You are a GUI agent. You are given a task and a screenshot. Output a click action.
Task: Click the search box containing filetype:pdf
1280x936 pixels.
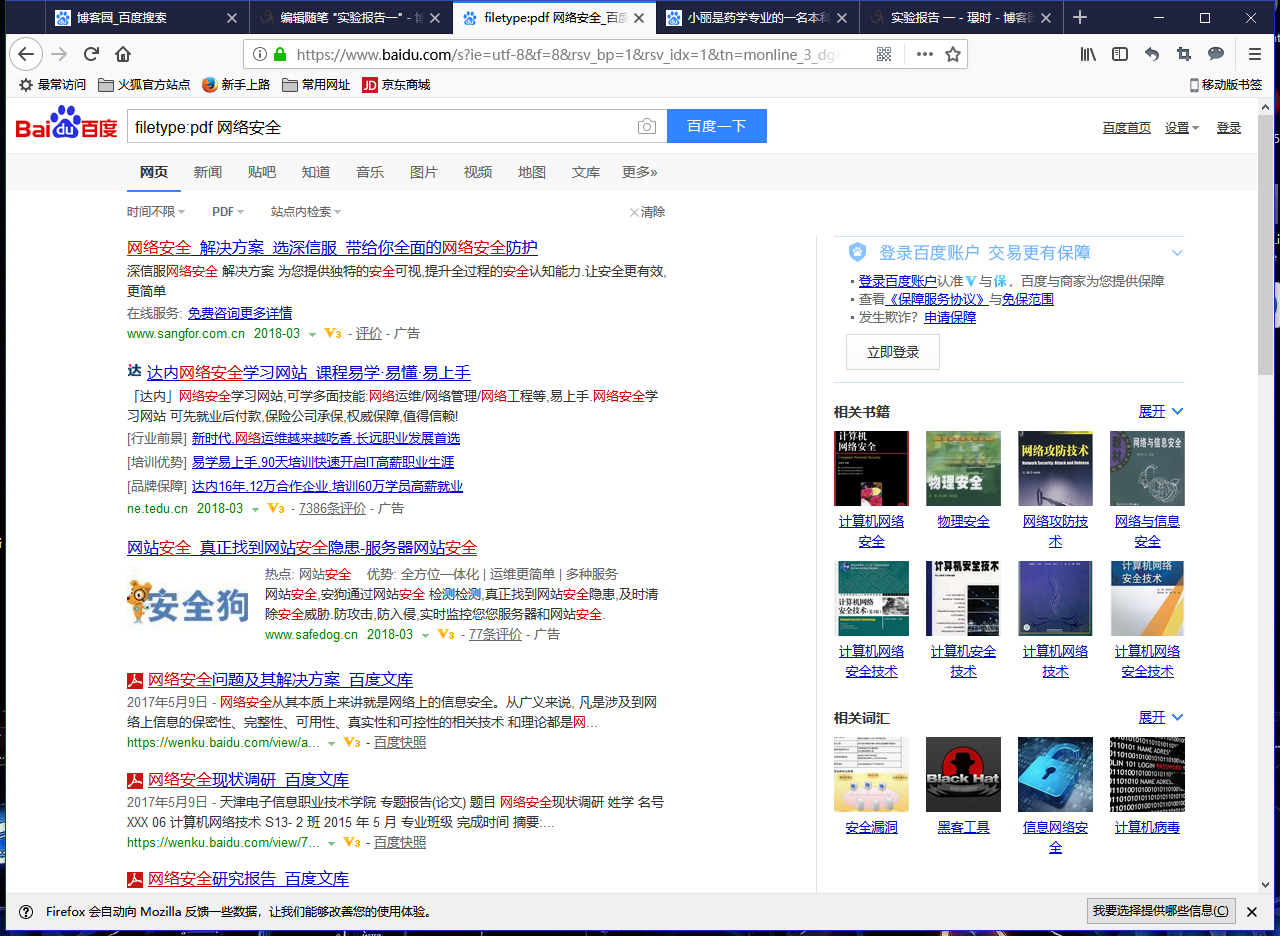tap(380, 127)
